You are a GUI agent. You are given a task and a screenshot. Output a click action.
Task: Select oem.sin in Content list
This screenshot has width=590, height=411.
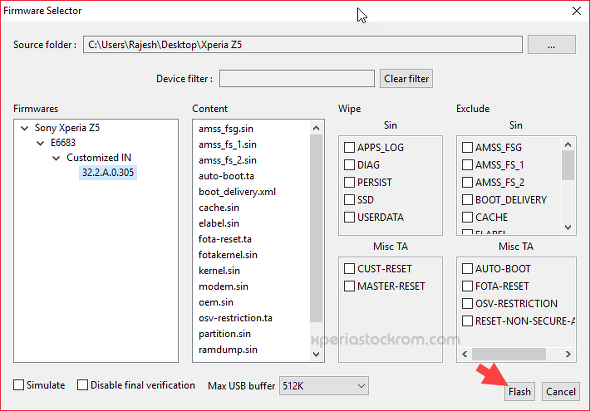pyautogui.click(x=216, y=303)
